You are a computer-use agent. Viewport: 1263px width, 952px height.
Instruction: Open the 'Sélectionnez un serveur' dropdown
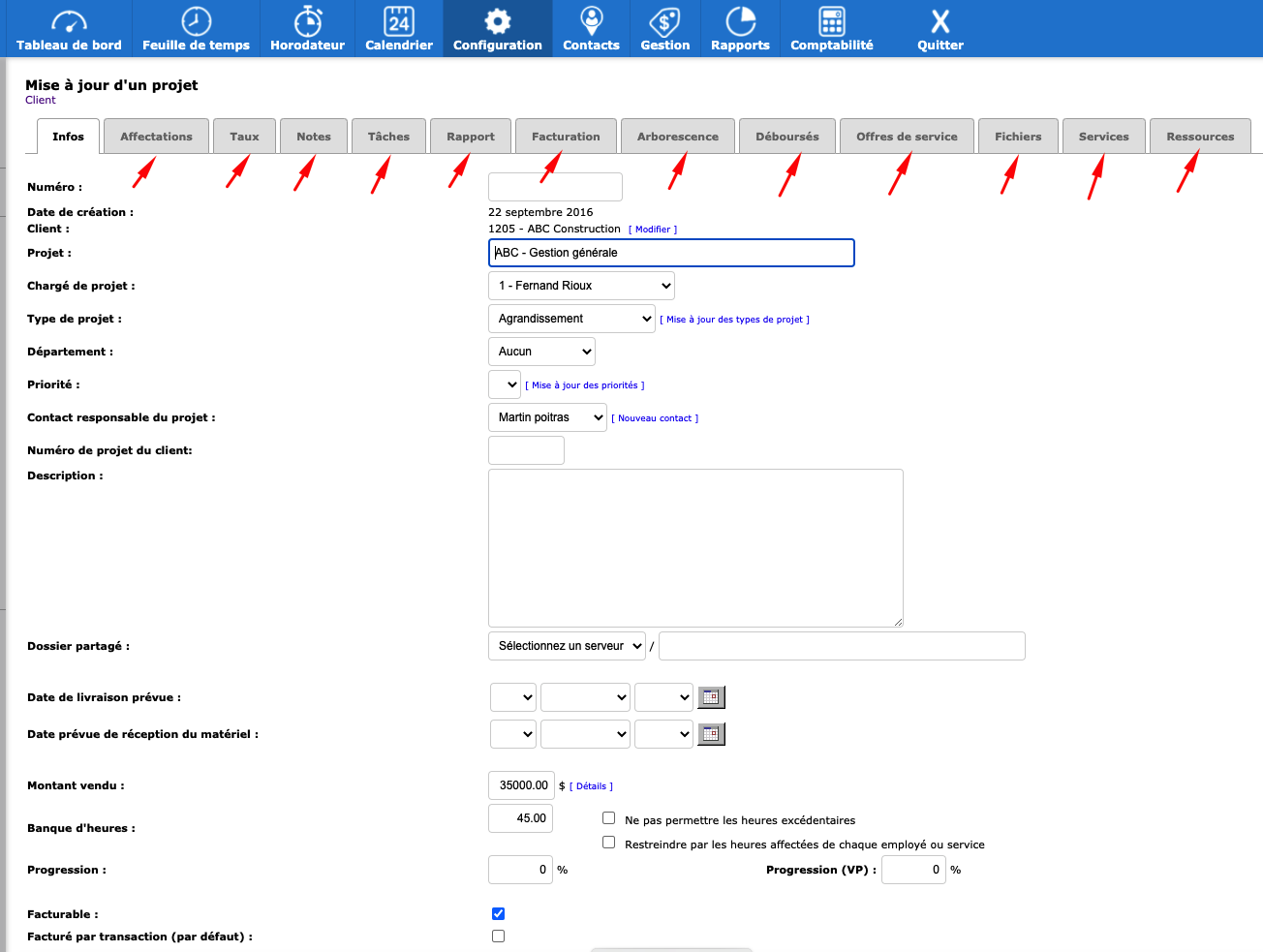[566, 646]
